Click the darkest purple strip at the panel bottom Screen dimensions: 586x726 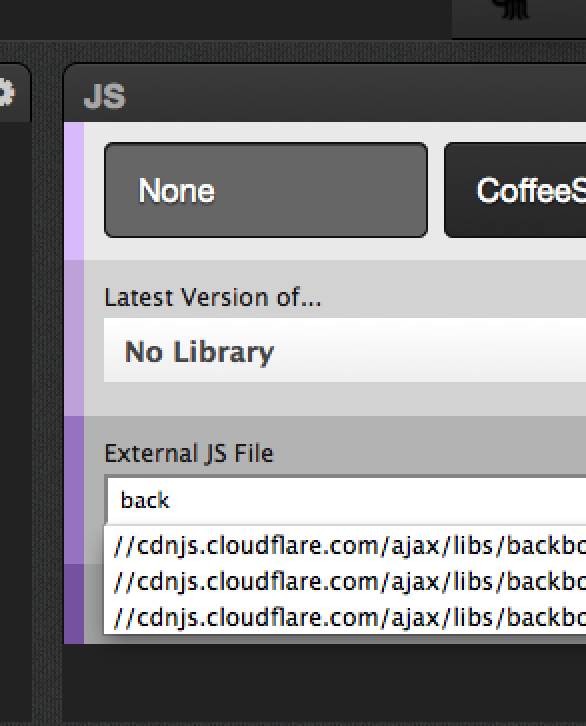click(x=74, y=604)
